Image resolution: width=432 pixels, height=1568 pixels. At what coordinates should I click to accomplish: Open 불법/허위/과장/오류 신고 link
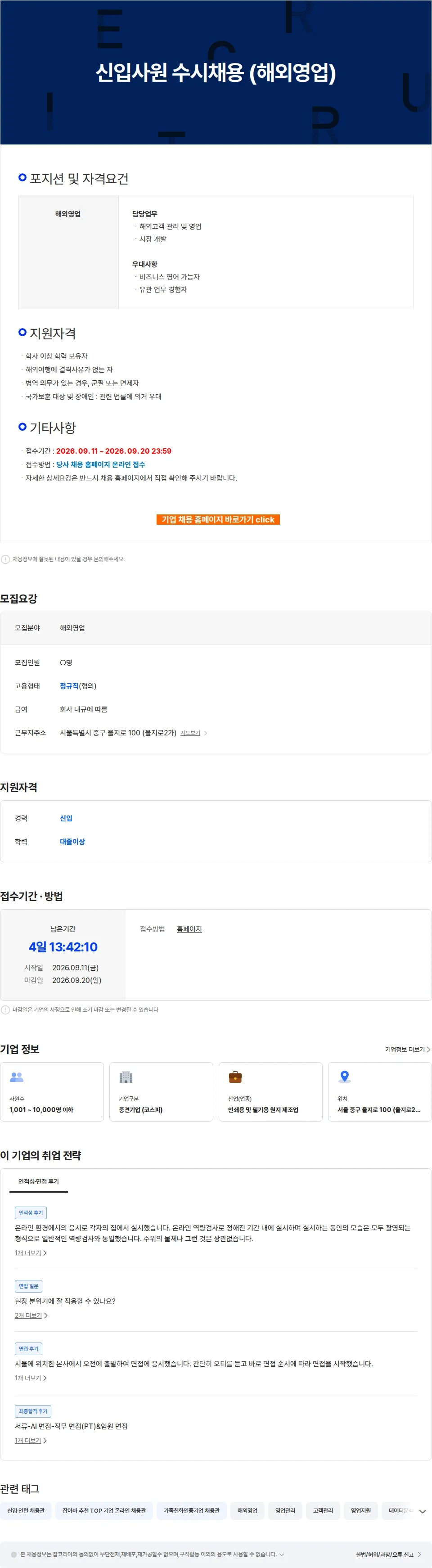click(388, 1554)
